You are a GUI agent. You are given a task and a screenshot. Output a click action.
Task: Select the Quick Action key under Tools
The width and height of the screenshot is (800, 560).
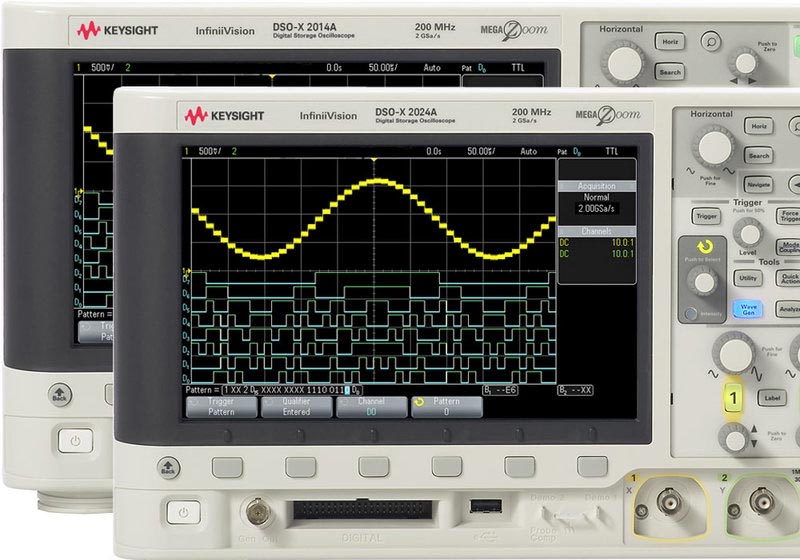[788, 278]
